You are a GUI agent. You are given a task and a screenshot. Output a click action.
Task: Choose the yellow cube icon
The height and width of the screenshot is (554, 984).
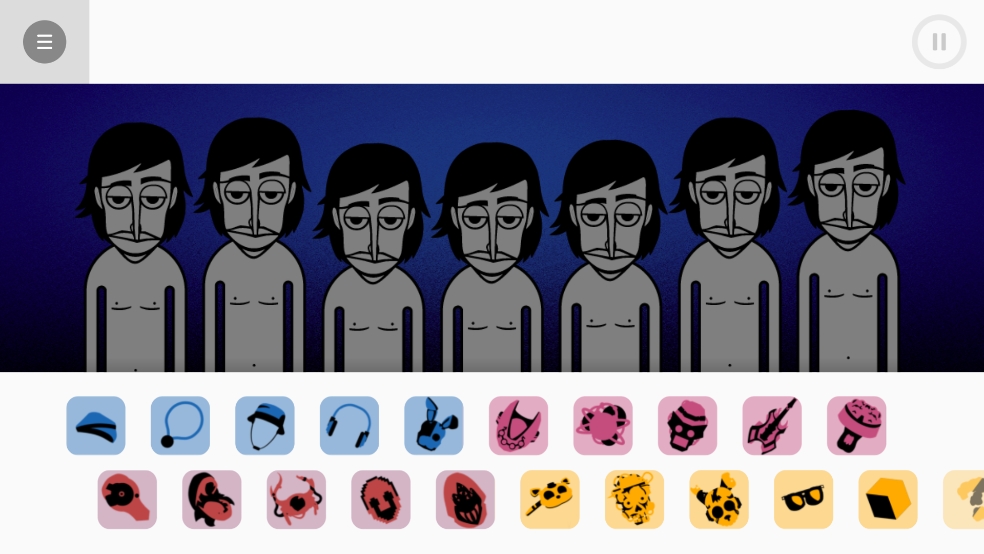(888, 499)
